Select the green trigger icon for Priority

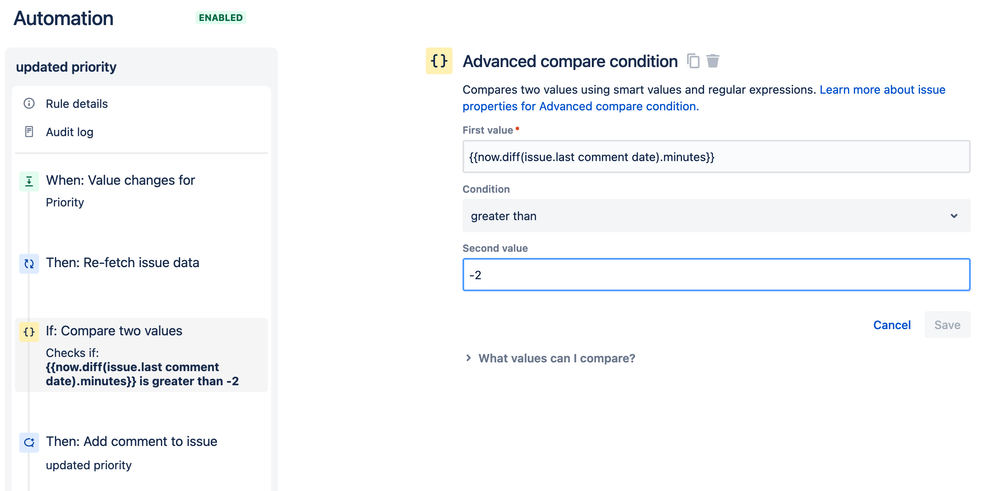tap(29, 181)
